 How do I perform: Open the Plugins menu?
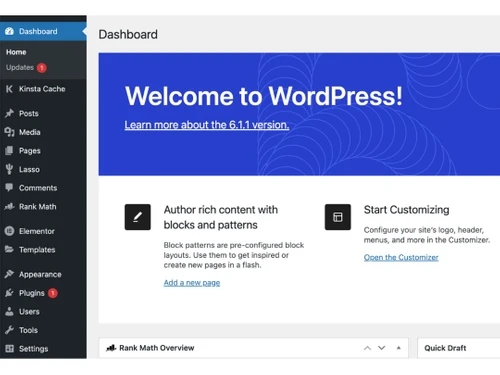tap(43, 293)
